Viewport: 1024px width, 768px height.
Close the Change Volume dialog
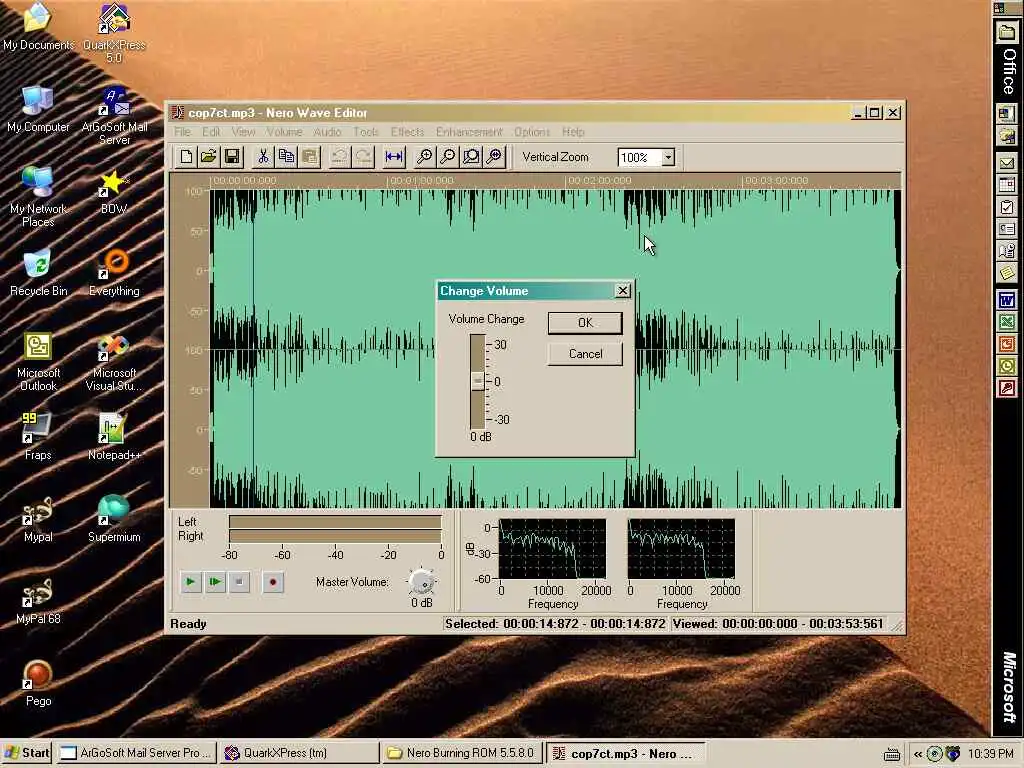click(x=622, y=291)
